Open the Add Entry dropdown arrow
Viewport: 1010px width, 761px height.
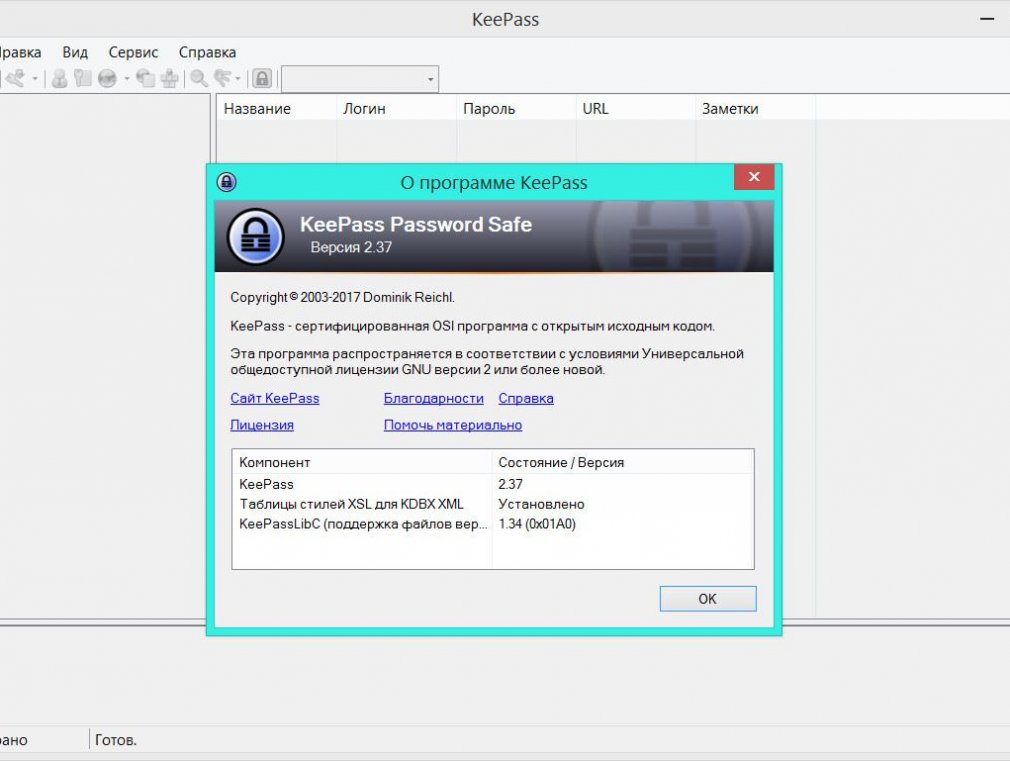point(35,79)
